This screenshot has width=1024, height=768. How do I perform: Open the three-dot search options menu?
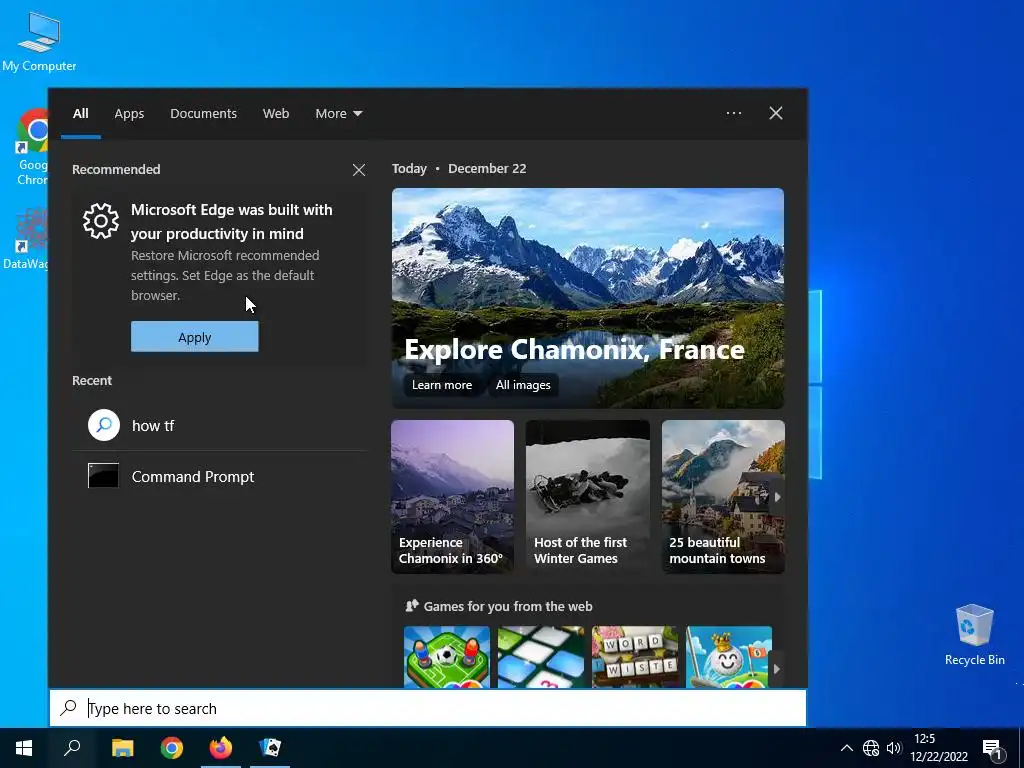point(733,113)
